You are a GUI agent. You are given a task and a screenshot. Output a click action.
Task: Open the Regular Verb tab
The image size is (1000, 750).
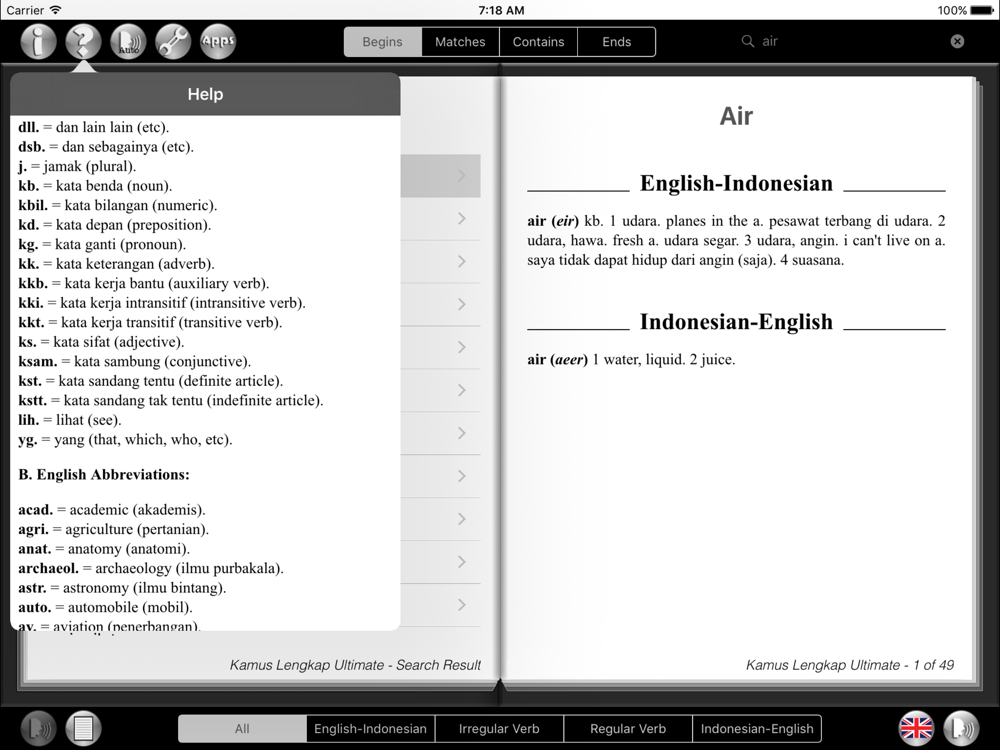[628, 729]
